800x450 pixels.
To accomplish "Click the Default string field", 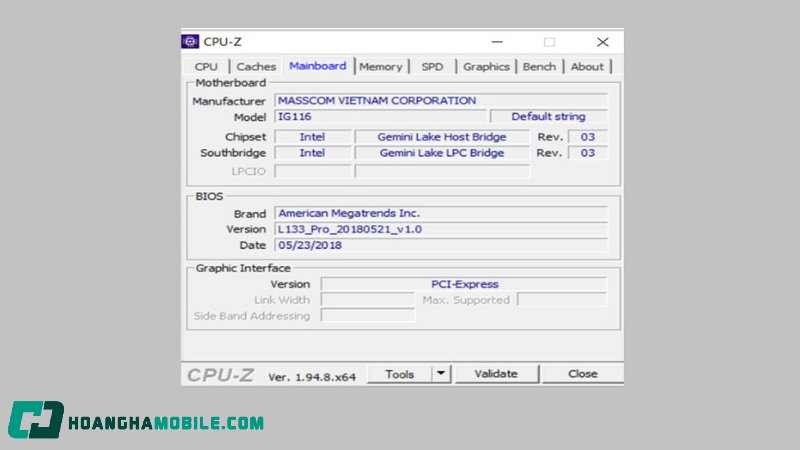I will click(549, 117).
